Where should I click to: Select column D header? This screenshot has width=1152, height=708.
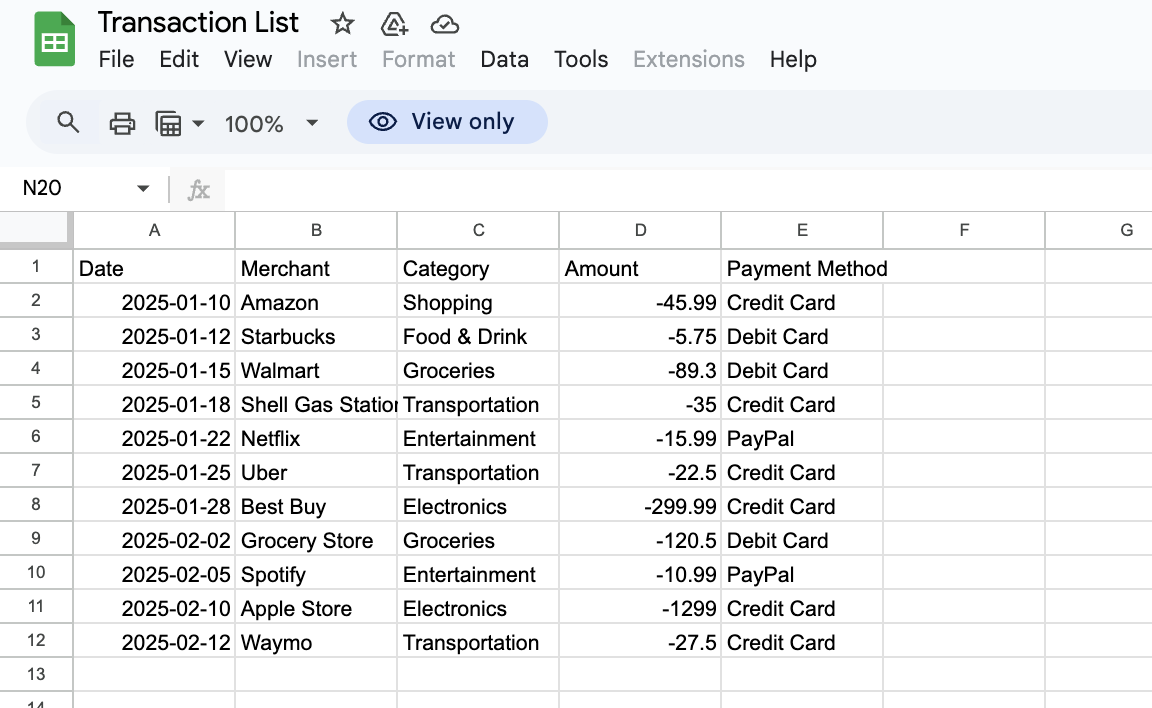pyautogui.click(x=640, y=231)
